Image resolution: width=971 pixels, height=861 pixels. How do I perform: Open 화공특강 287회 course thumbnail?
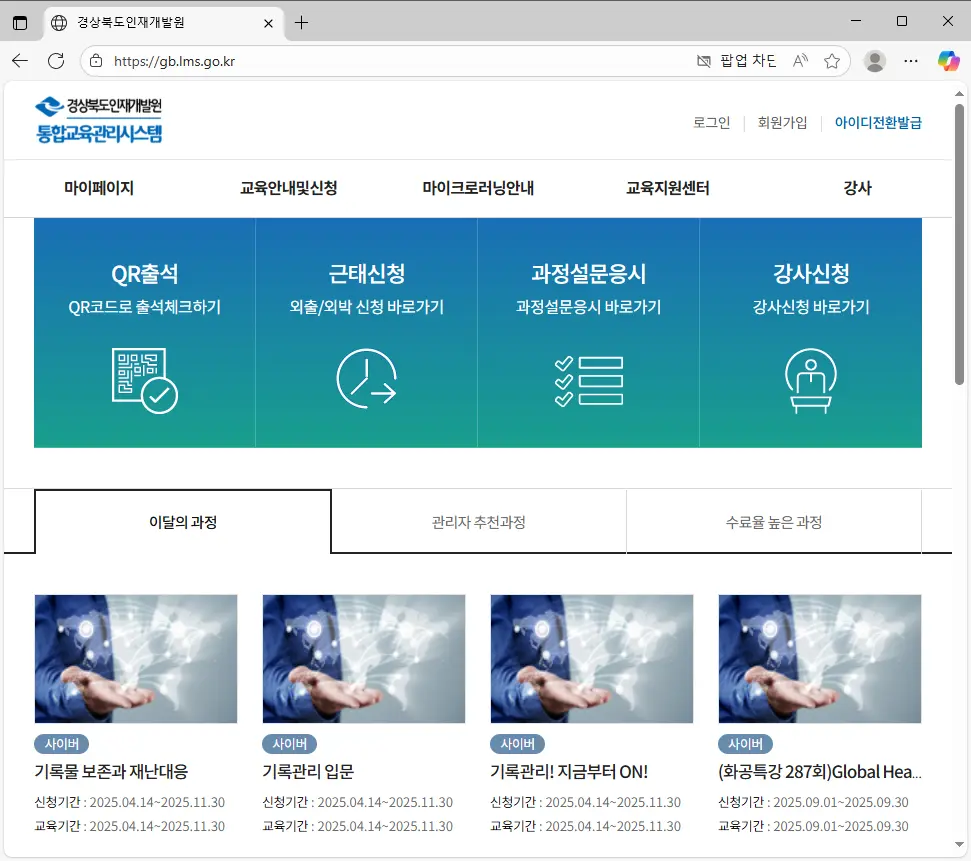tap(819, 659)
